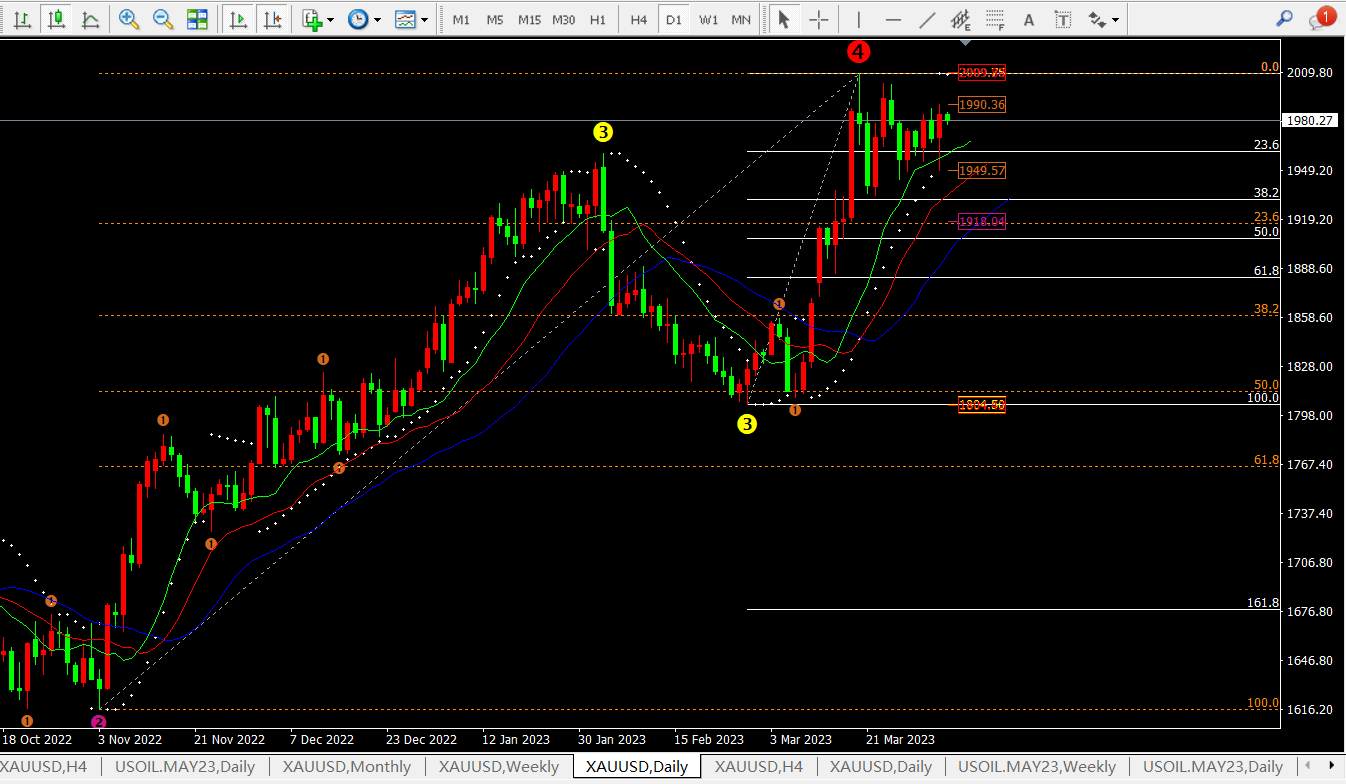Expand the templates dropdown arrow
Image resolution: width=1346 pixels, height=784 pixels.
click(425, 19)
